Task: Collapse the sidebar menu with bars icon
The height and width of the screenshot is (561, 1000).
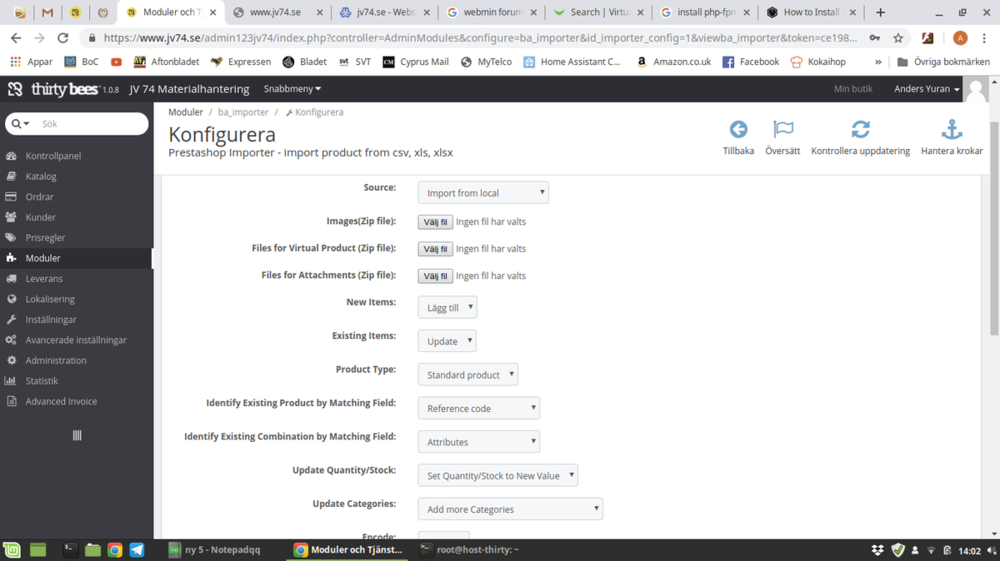Action: tap(77, 435)
